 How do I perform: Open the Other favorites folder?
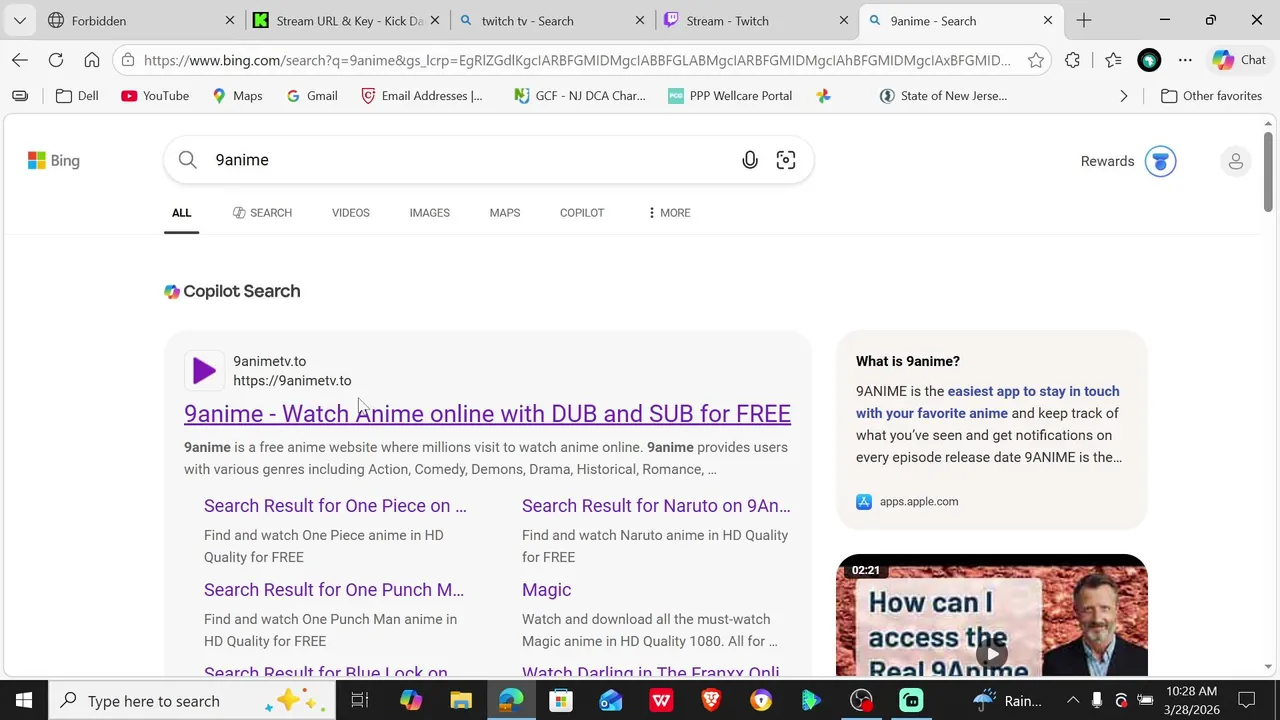1211,96
